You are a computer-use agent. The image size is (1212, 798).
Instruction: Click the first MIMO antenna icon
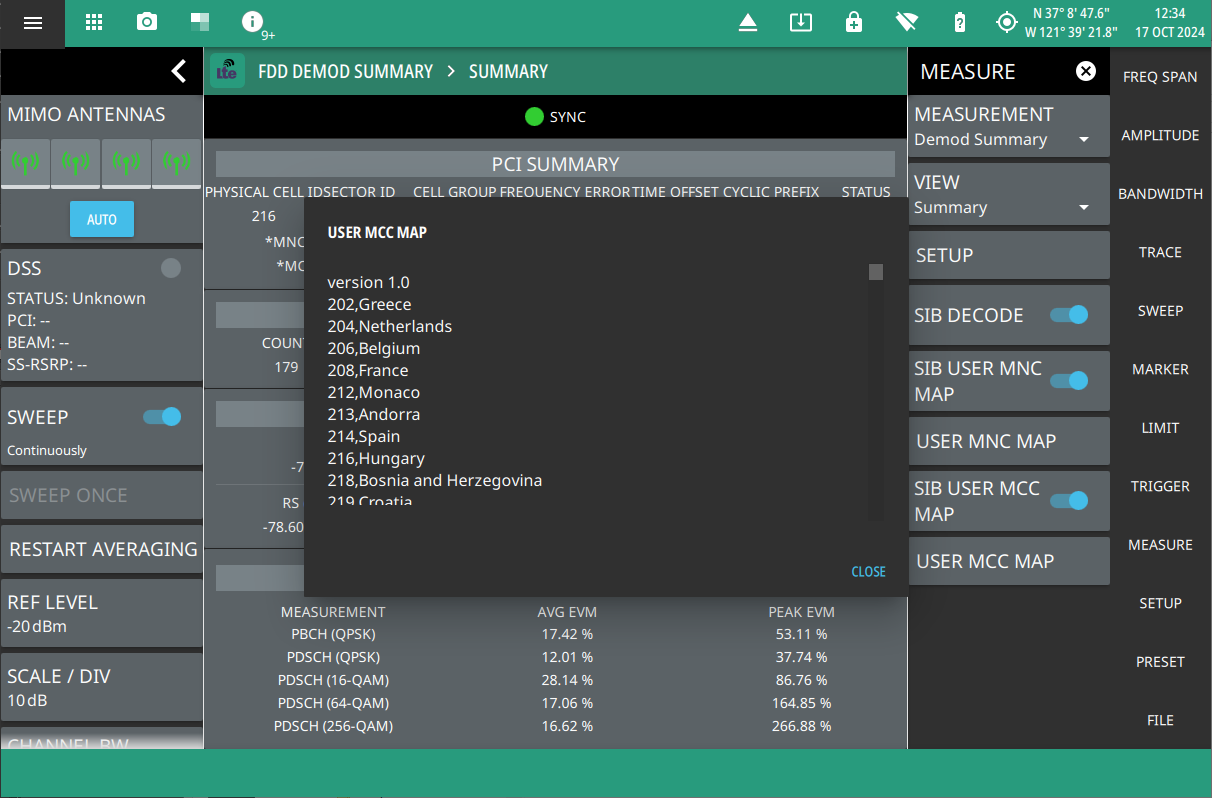[x=26, y=163]
